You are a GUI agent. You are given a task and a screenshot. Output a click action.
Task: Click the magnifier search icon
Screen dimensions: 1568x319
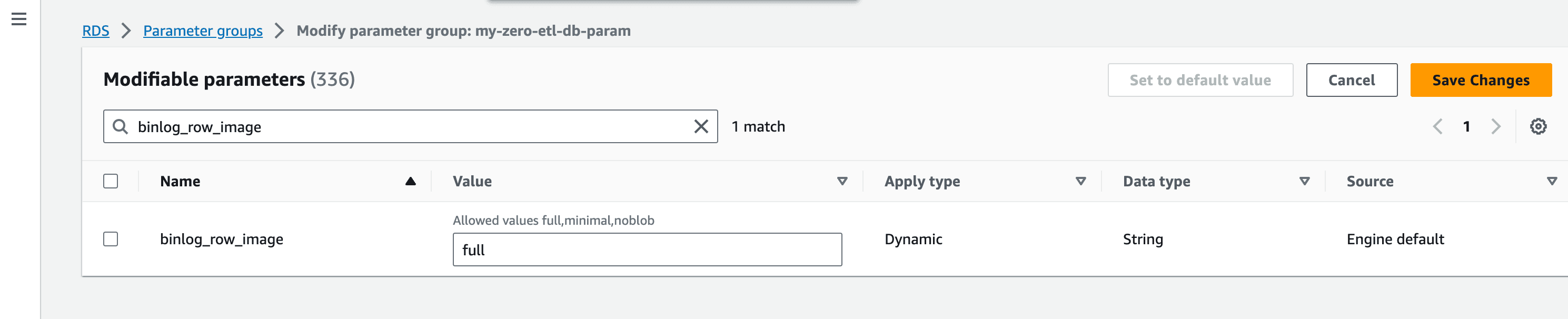(121, 127)
